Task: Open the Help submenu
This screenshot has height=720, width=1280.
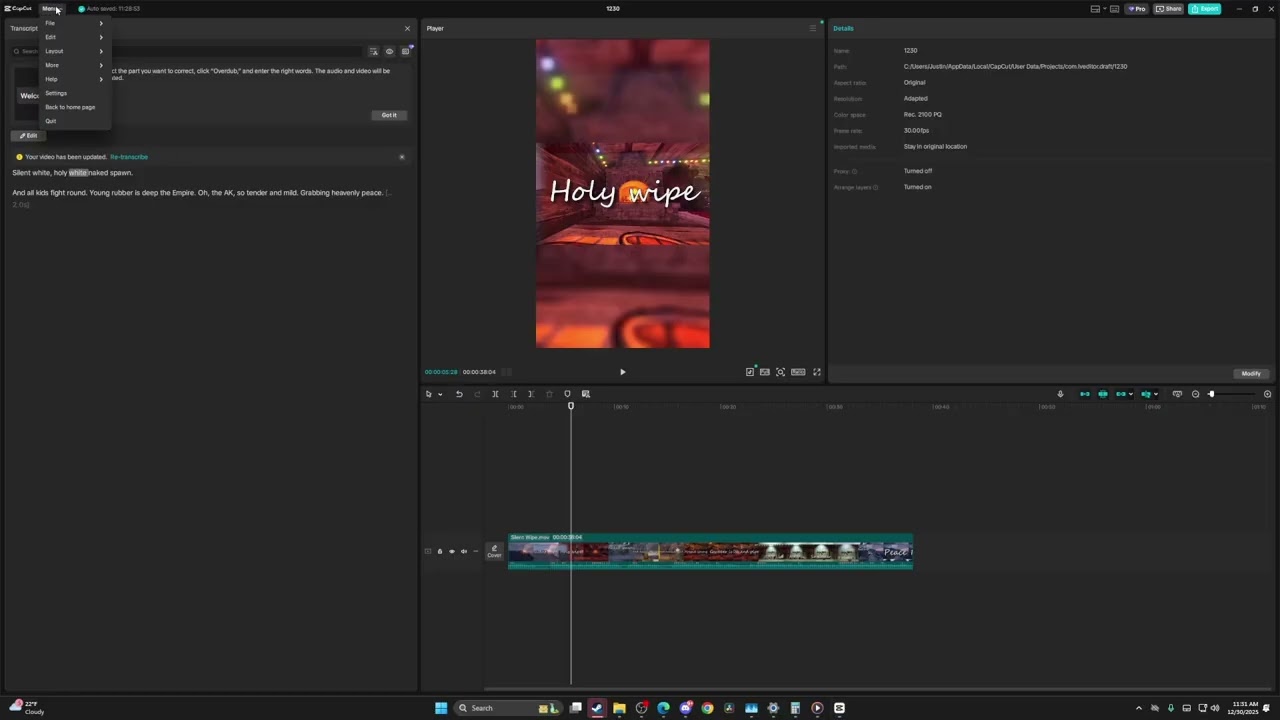Action: (x=74, y=79)
